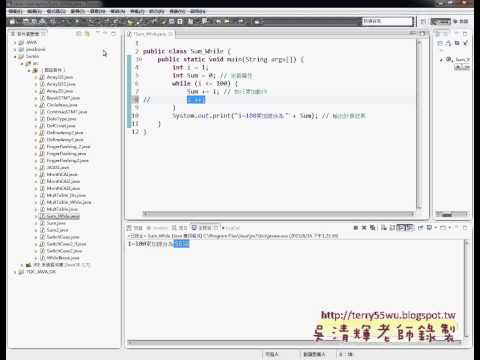
Task: Minimize the Package Explorer panel
Action: [105, 34]
